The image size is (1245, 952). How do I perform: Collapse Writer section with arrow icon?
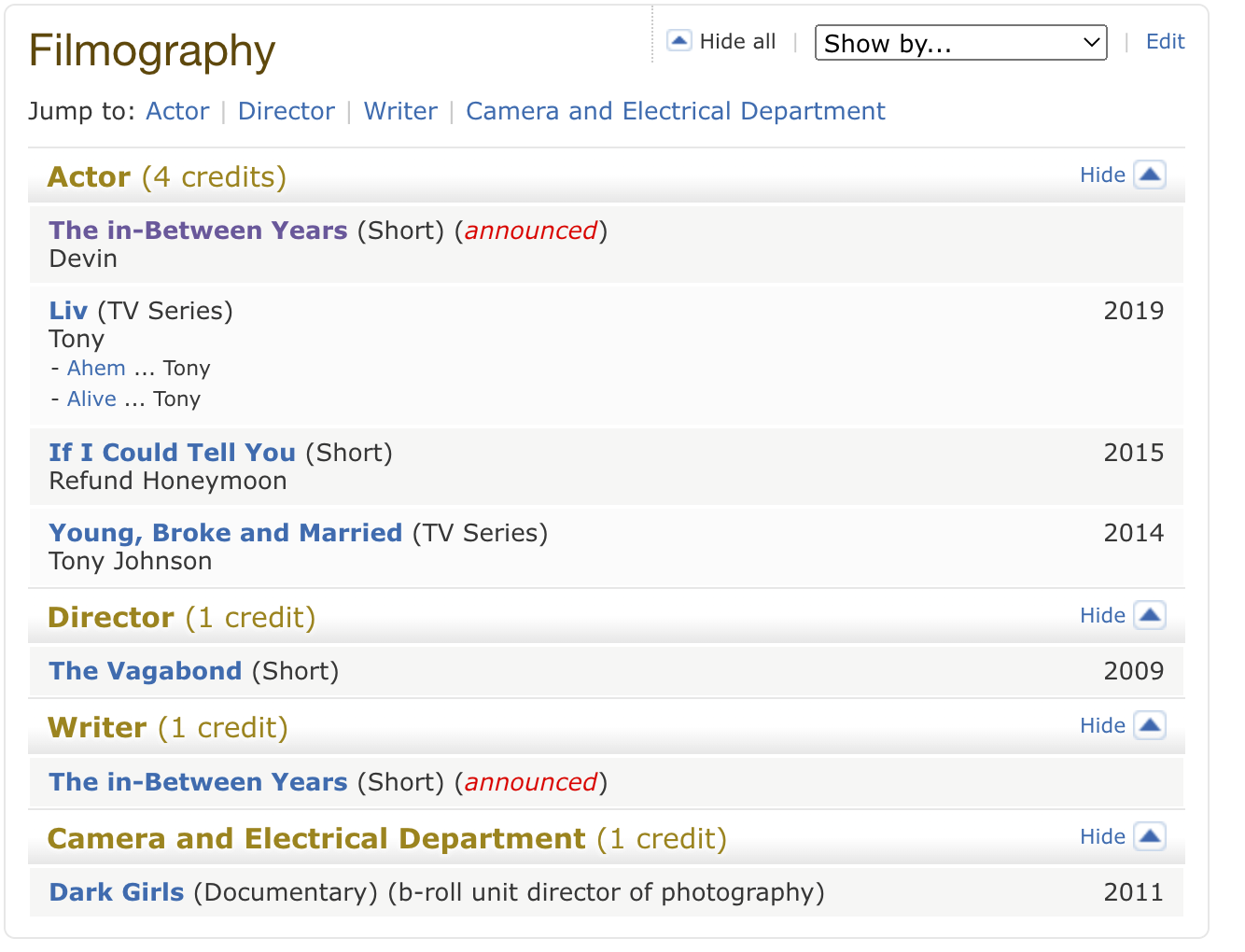tap(1150, 725)
